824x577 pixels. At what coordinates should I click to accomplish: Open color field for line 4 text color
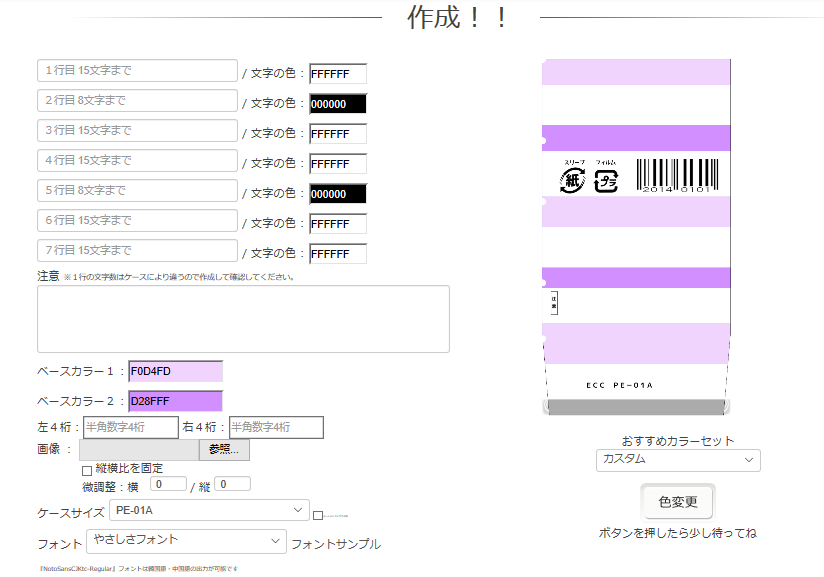coord(338,163)
